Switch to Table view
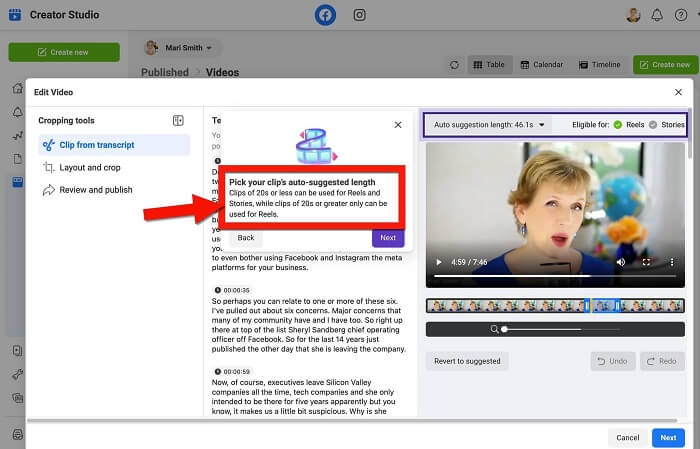Image resolution: width=700 pixels, height=449 pixels. pyautogui.click(x=489, y=65)
